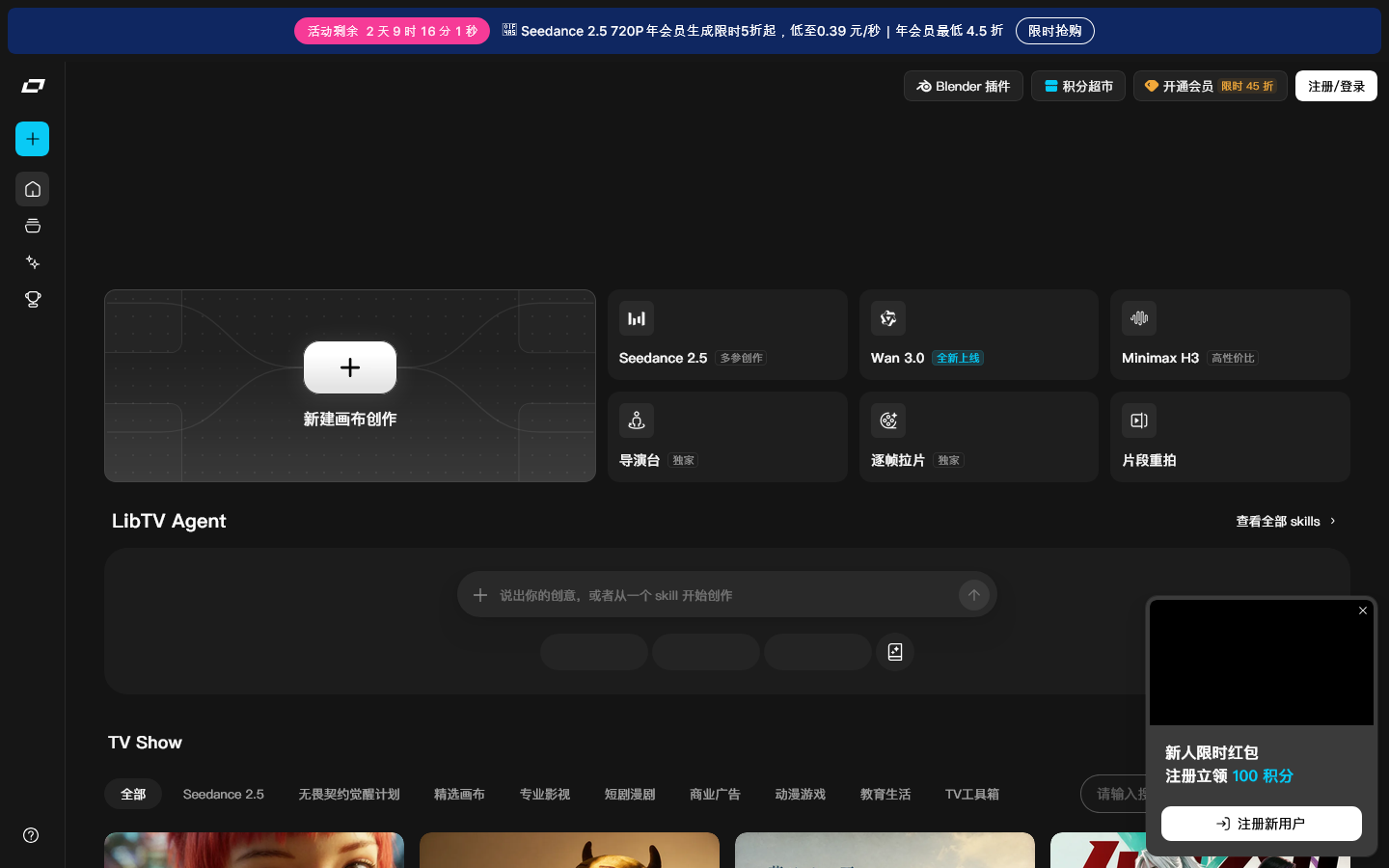Click the 片段重拍 card icon
1389x868 pixels.
[x=1139, y=420]
